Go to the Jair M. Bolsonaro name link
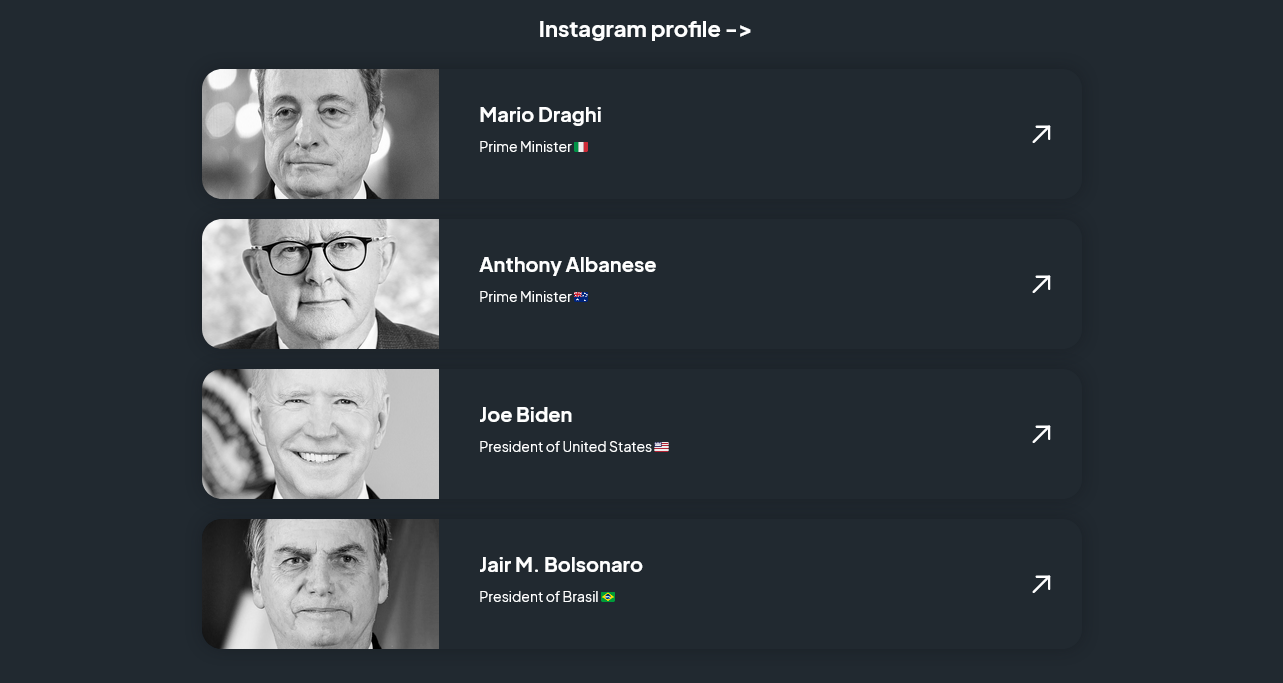Screen dimensions: 1283x683 click(560, 565)
